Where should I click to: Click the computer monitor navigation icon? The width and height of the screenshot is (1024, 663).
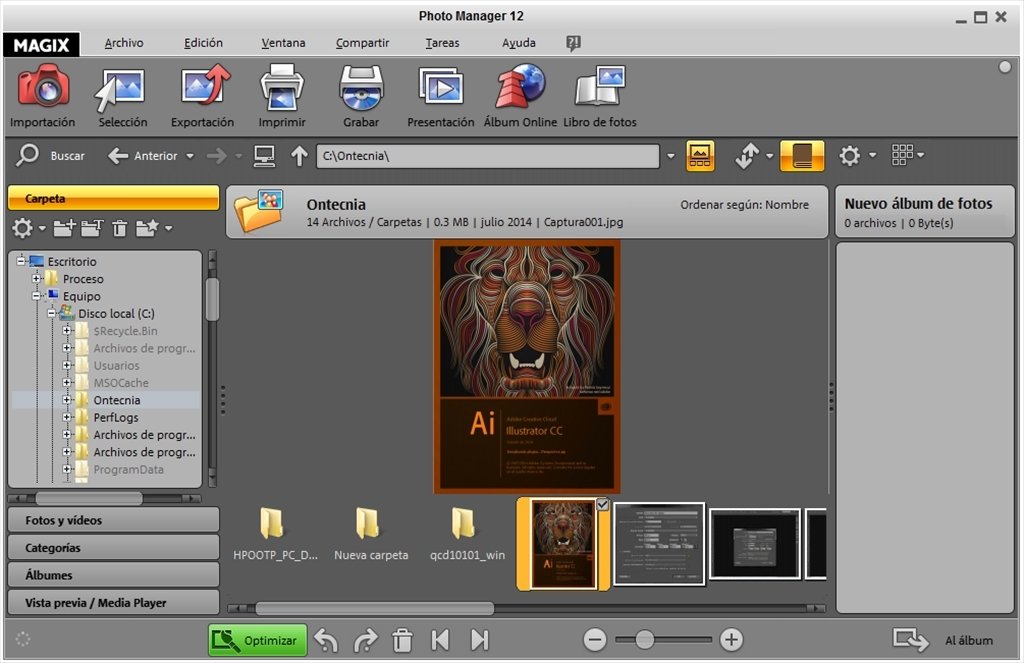pyautogui.click(x=264, y=156)
